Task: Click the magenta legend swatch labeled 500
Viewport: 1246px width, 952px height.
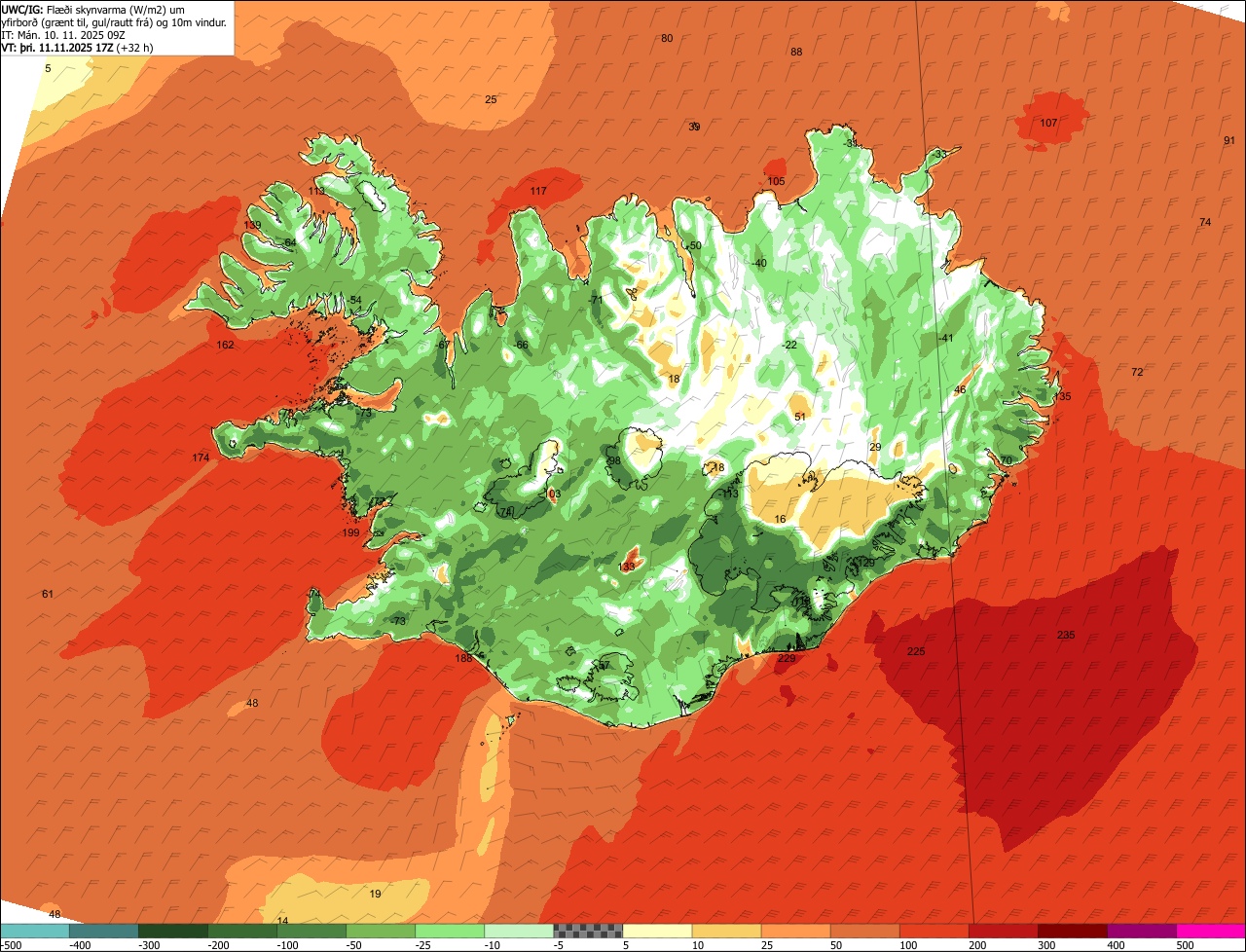Action: (x=1211, y=931)
